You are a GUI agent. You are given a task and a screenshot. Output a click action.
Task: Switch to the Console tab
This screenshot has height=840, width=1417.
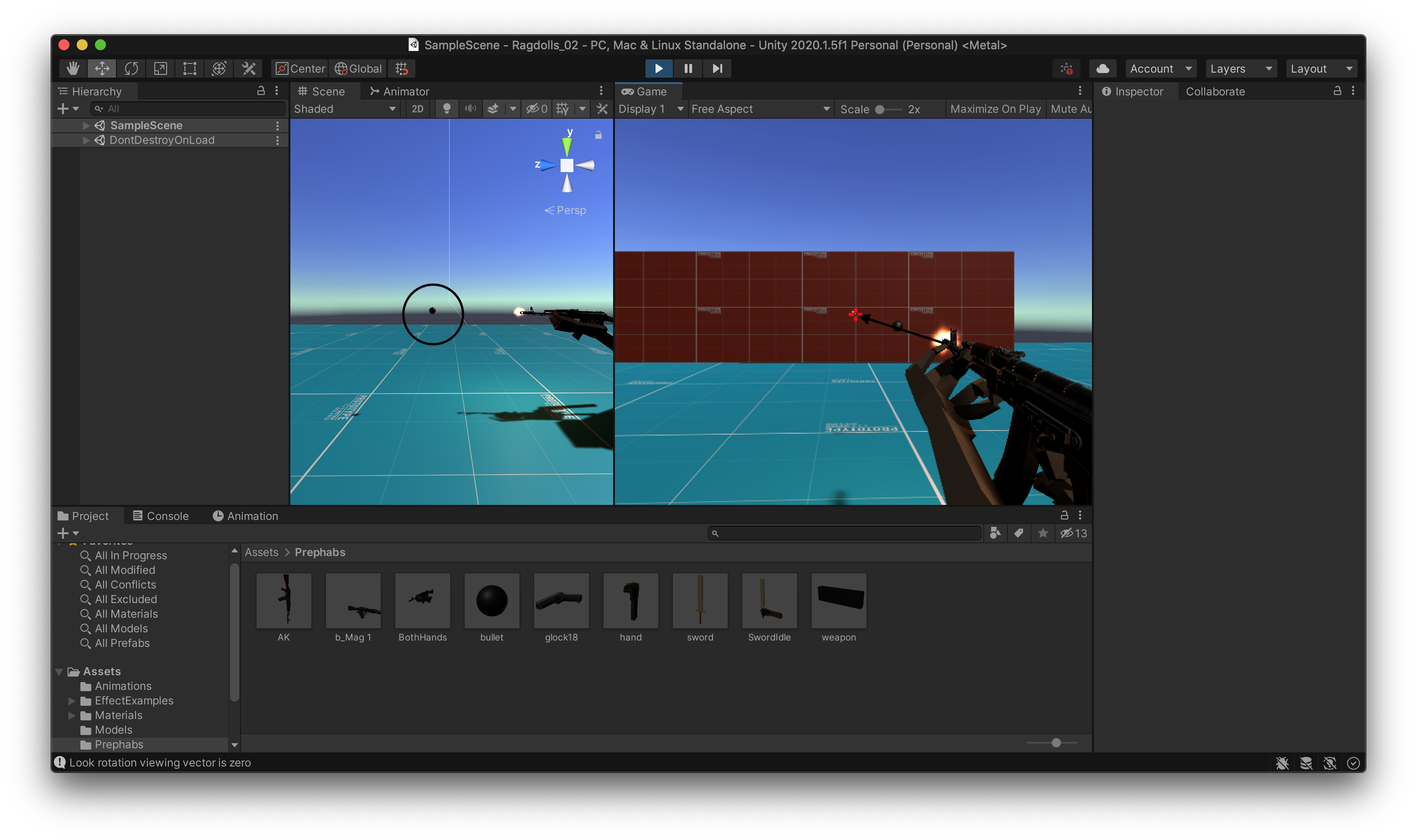point(161,516)
